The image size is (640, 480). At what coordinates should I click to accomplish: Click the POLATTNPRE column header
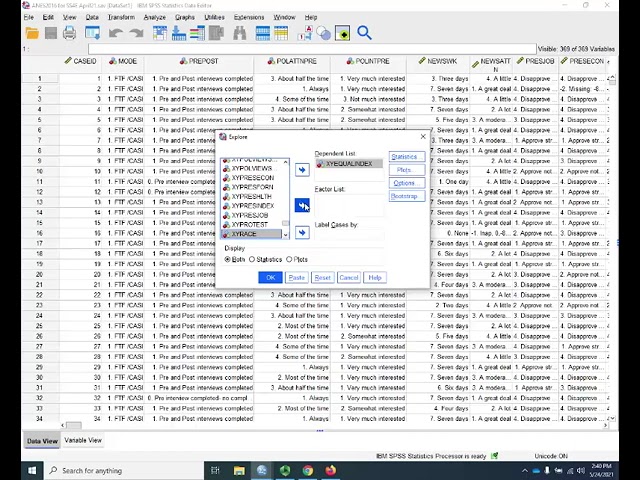click(292, 61)
